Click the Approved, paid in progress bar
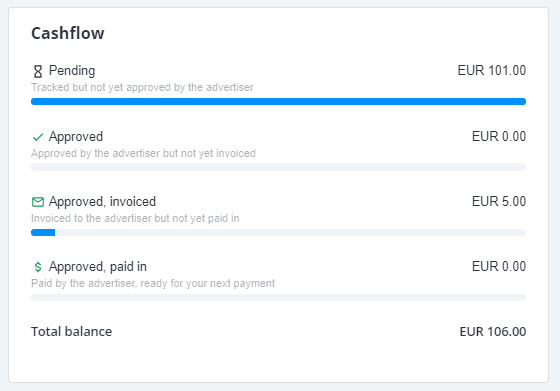 (x=278, y=297)
